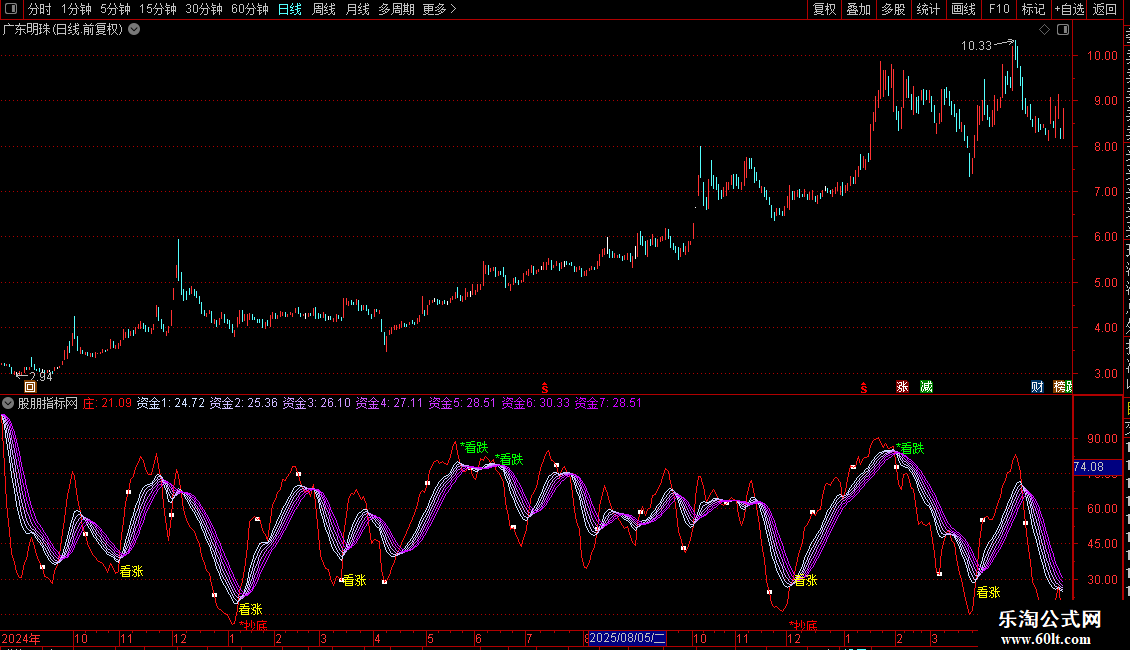The image size is (1130, 650).
Task: Click the diamond marker icon at the chart's top right
Action: (x=1044, y=30)
